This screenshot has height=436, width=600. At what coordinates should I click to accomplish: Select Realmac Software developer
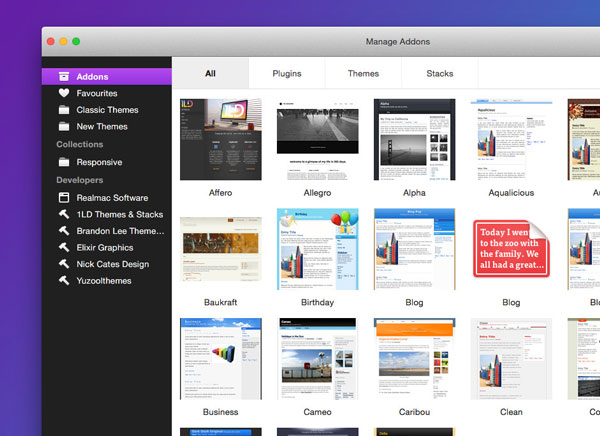click(107, 198)
